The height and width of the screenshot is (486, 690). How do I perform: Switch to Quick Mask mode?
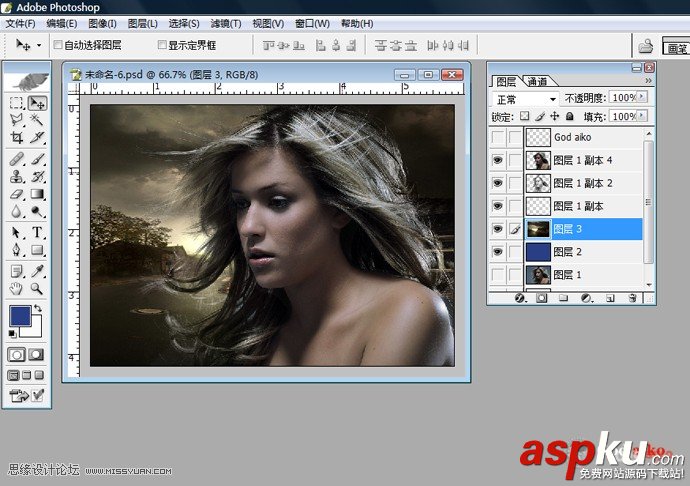pyautogui.click(x=36, y=354)
